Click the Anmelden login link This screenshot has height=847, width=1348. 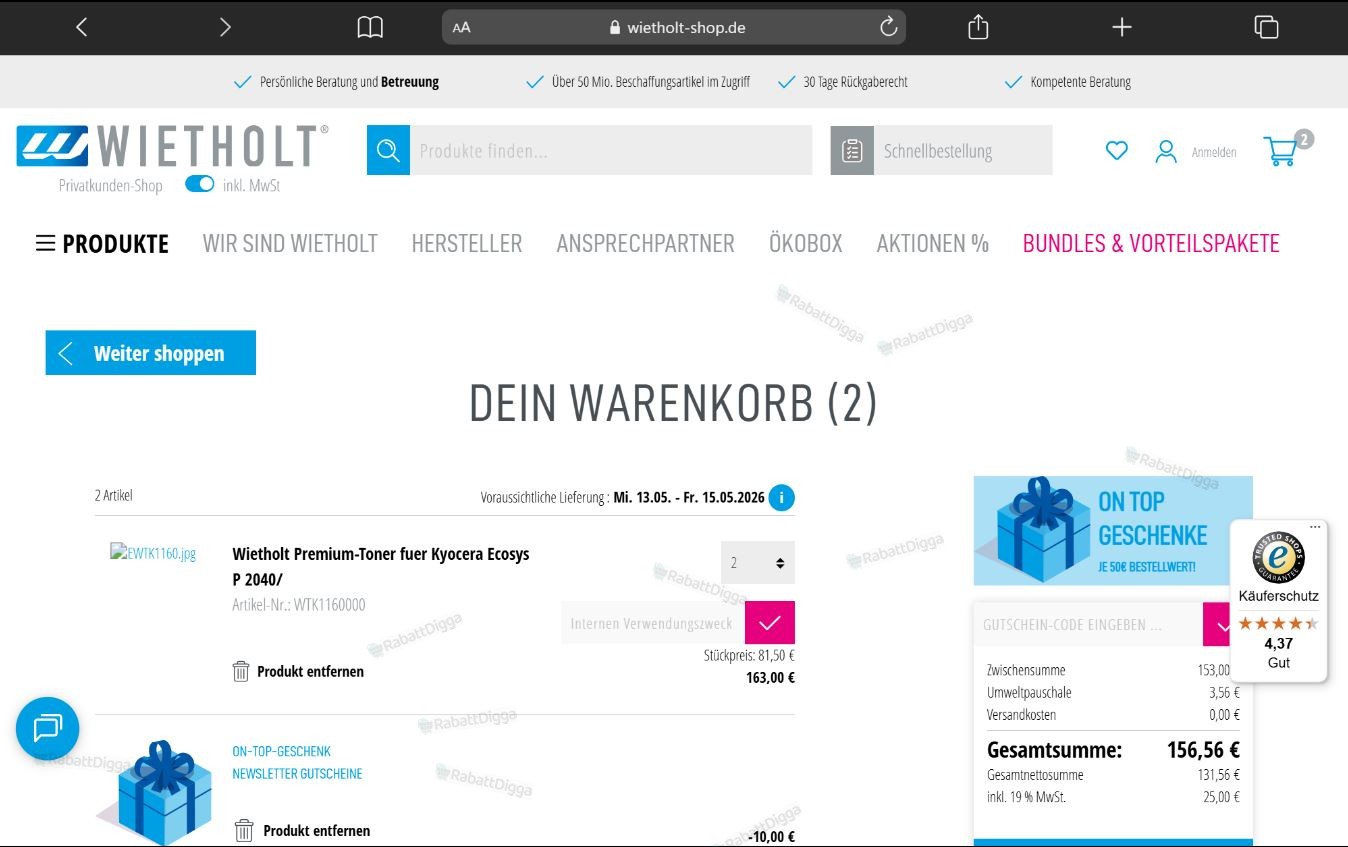pos(1214,152)
